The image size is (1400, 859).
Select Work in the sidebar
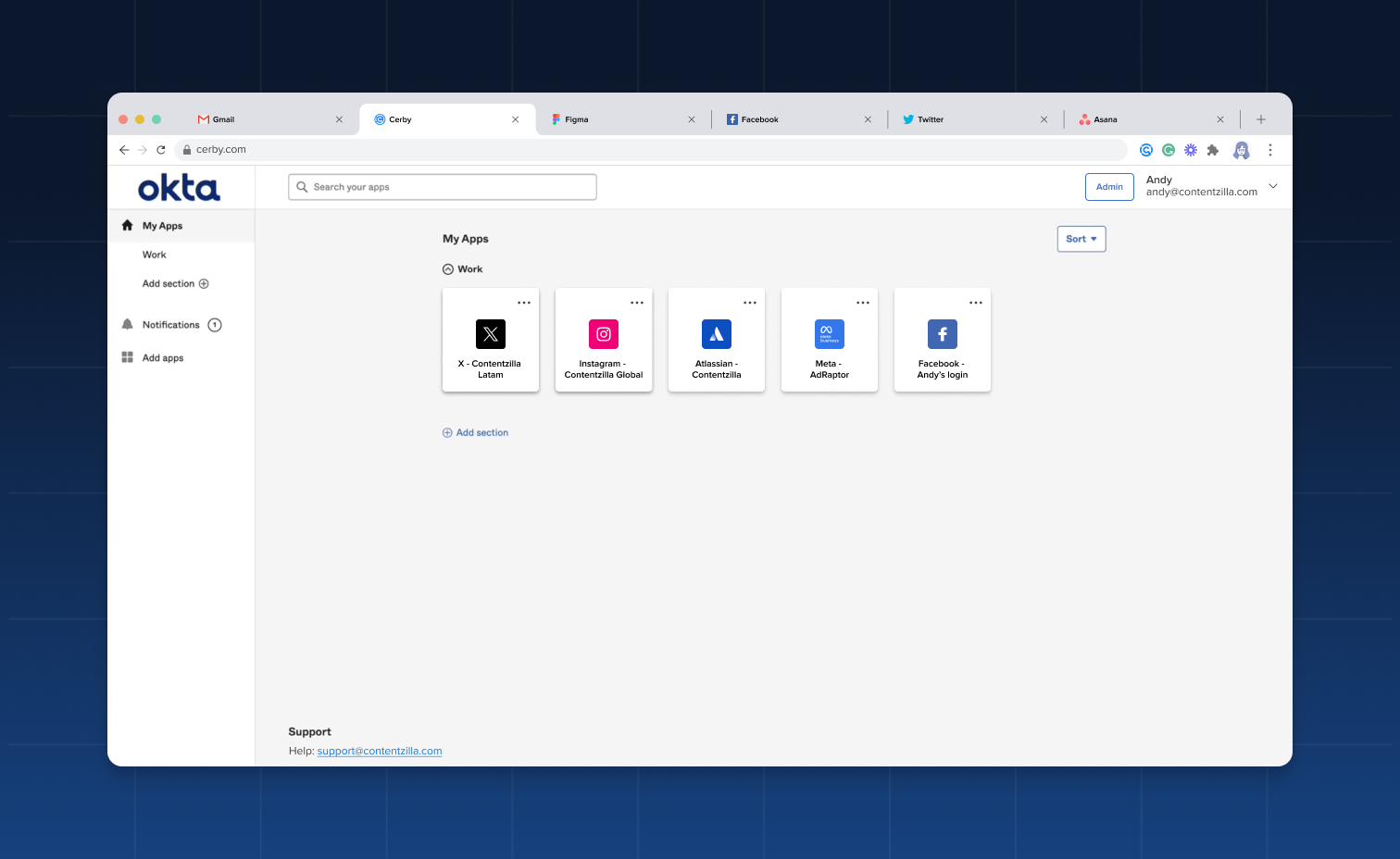(x=155, y=255)
